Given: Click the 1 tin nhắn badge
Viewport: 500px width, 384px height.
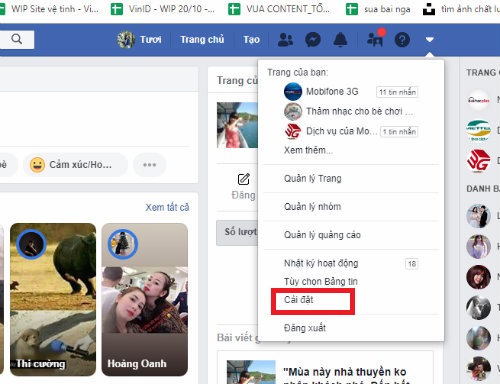Looking at the screenshot, I should tap(399, 131).
